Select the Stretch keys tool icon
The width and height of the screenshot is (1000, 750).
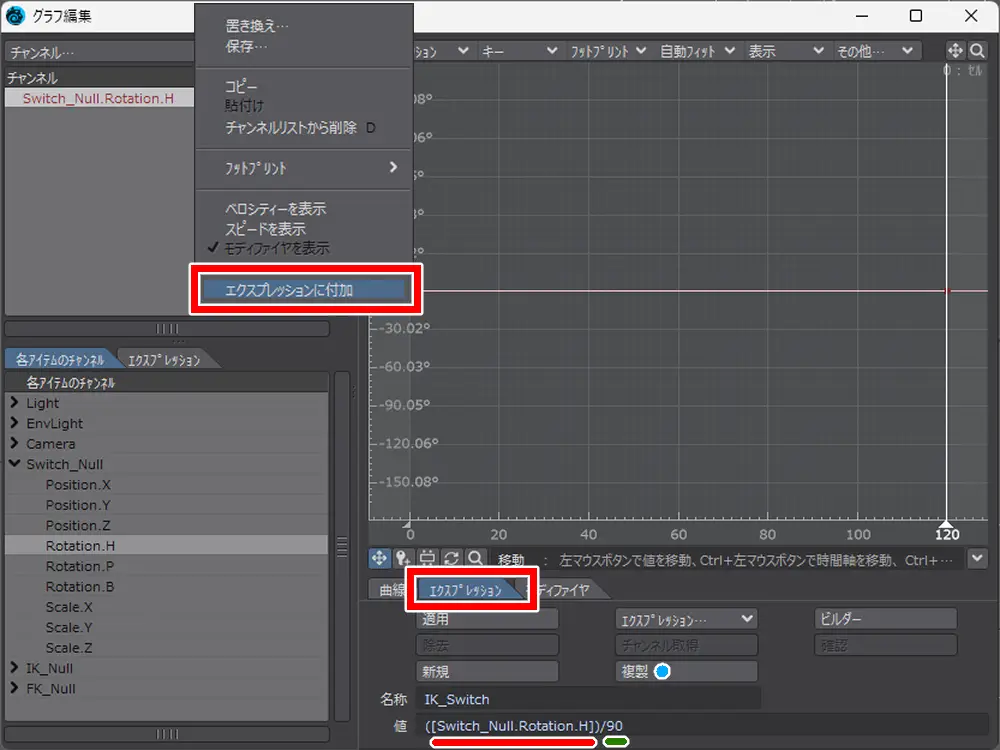(428, 559)
